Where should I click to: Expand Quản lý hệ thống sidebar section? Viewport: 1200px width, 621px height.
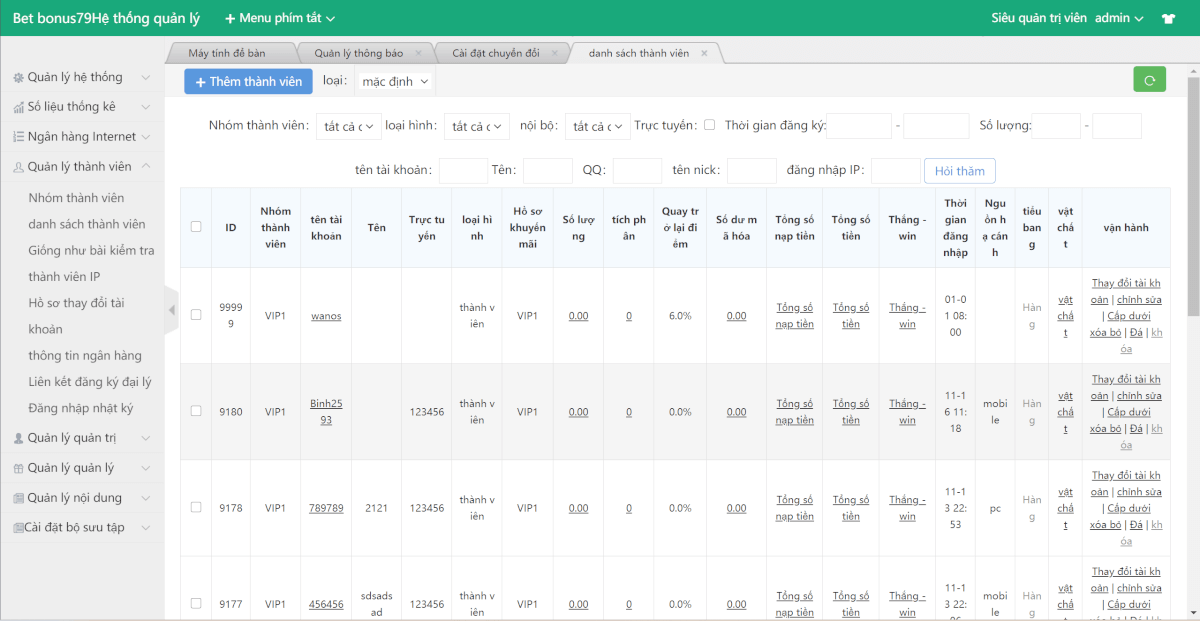[82, 78]
